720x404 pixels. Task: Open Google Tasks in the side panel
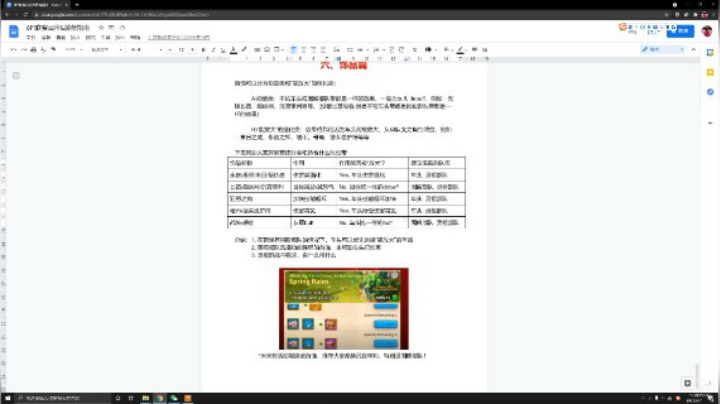point(710,92)
